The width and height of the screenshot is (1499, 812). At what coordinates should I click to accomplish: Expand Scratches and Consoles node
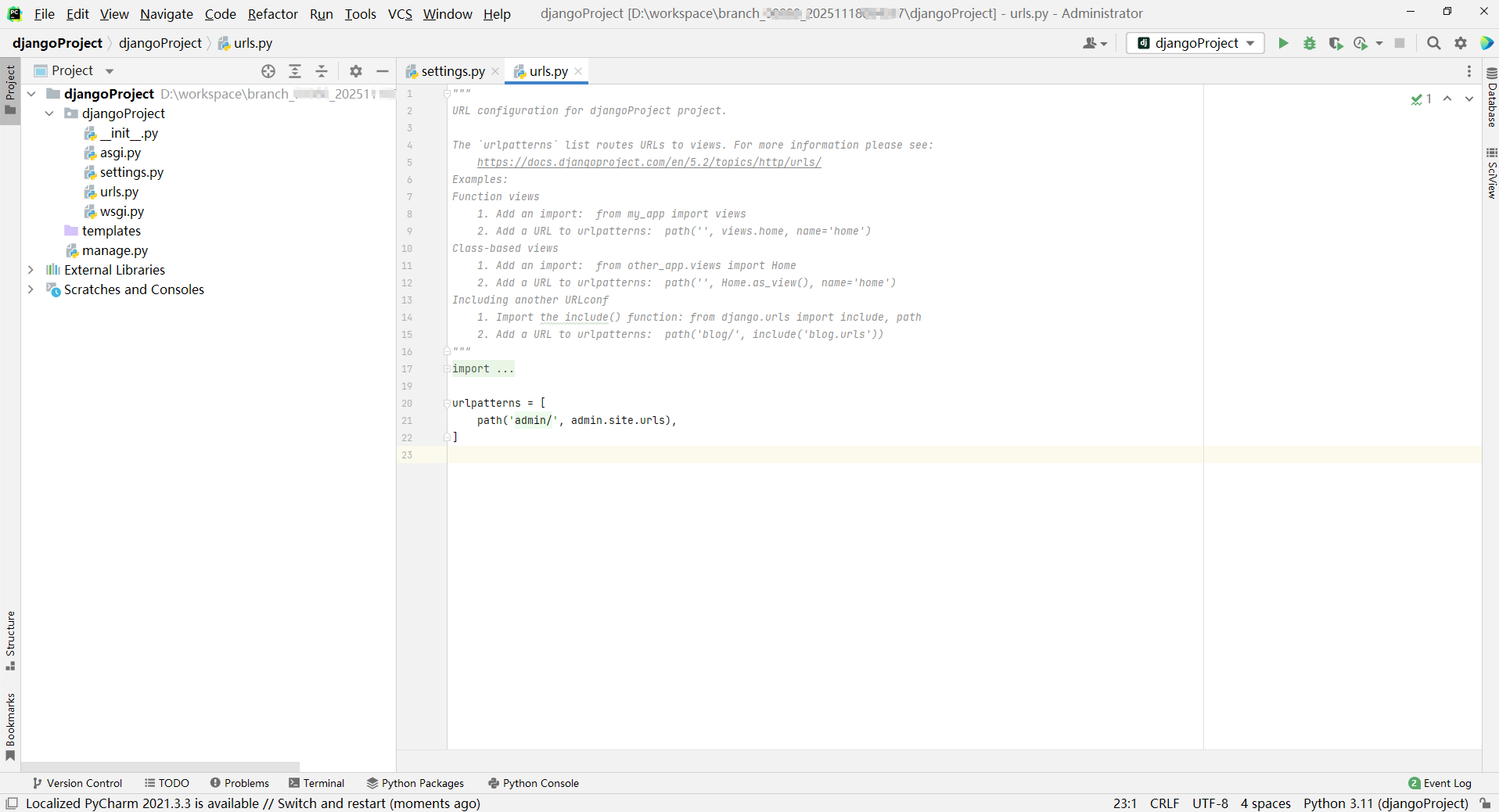[31, 289]
